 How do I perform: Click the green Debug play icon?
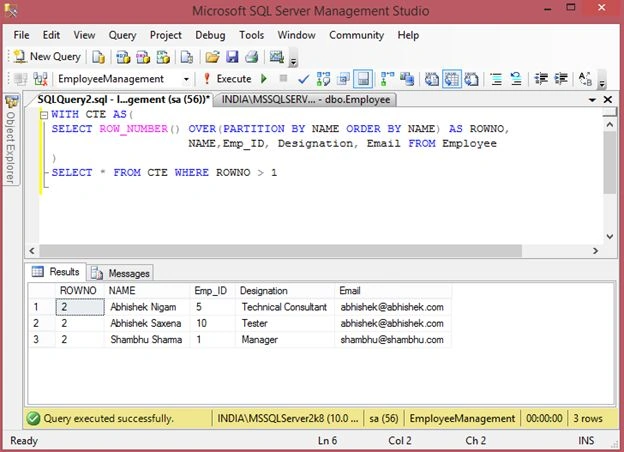[263, 79]
